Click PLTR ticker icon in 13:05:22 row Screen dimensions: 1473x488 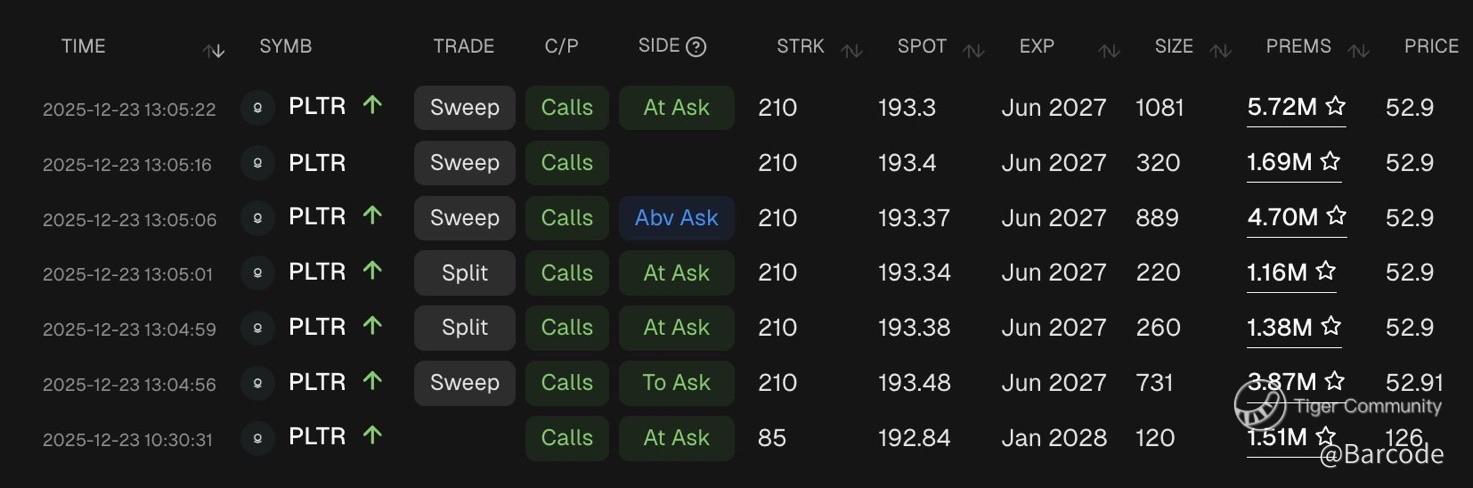(258, 108)
